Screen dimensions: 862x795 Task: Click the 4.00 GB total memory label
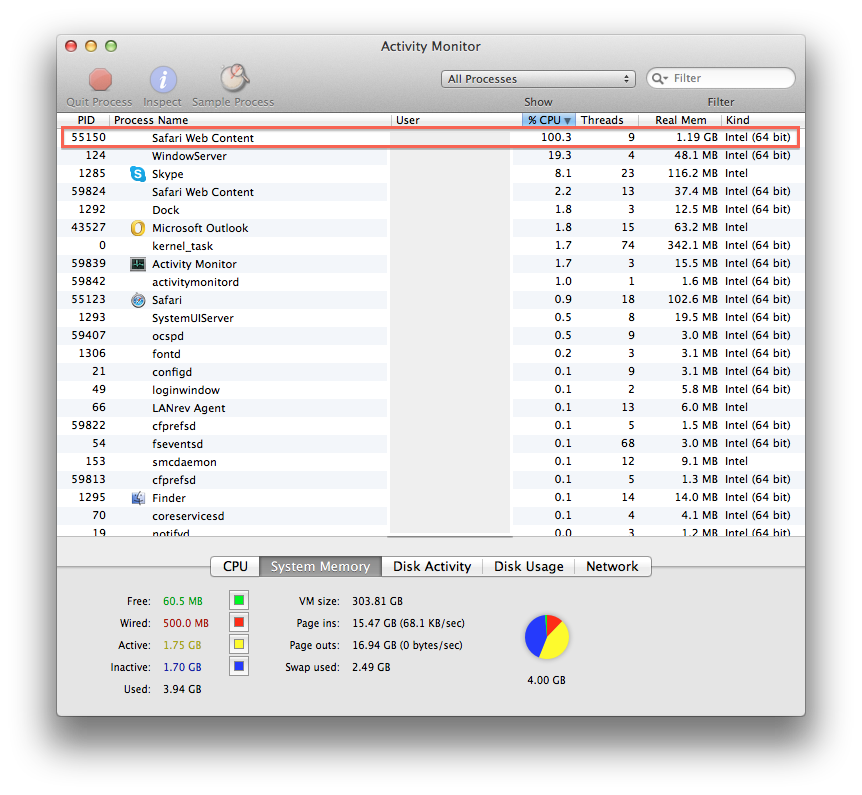pyautogui.click(x=546, y=680)
